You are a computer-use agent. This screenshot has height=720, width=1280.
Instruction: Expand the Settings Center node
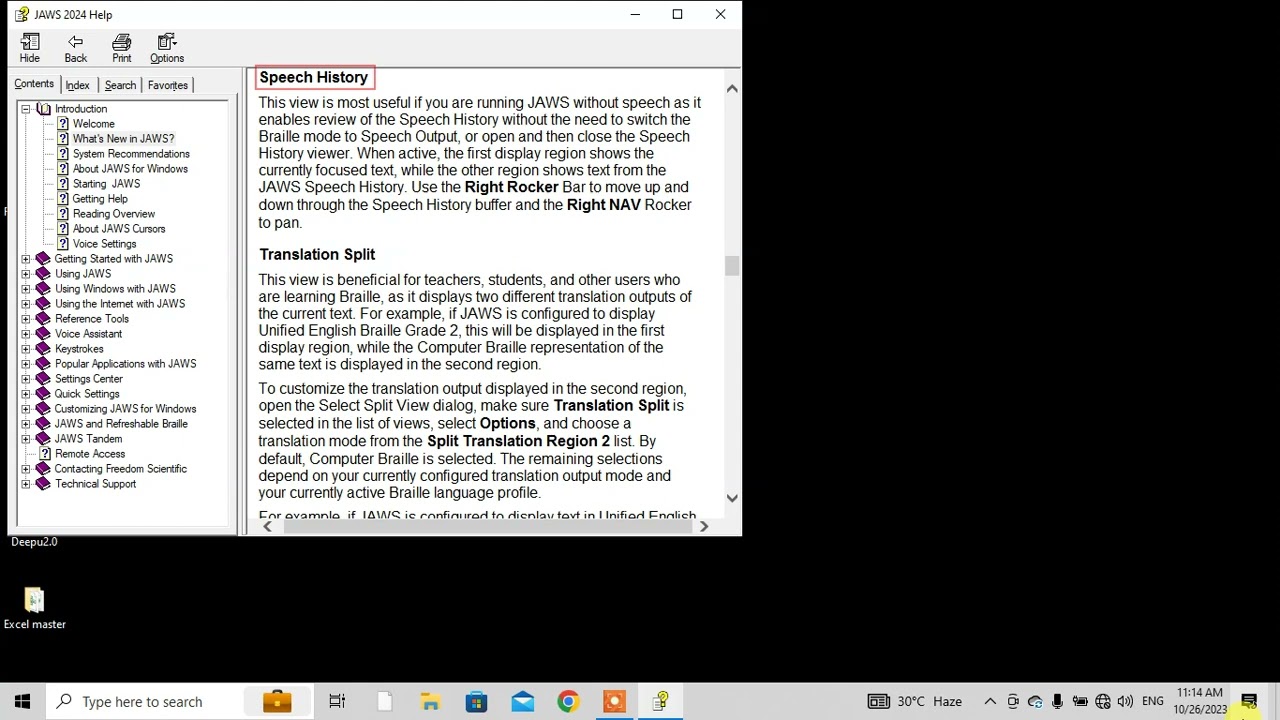click(x=26, y=379)
